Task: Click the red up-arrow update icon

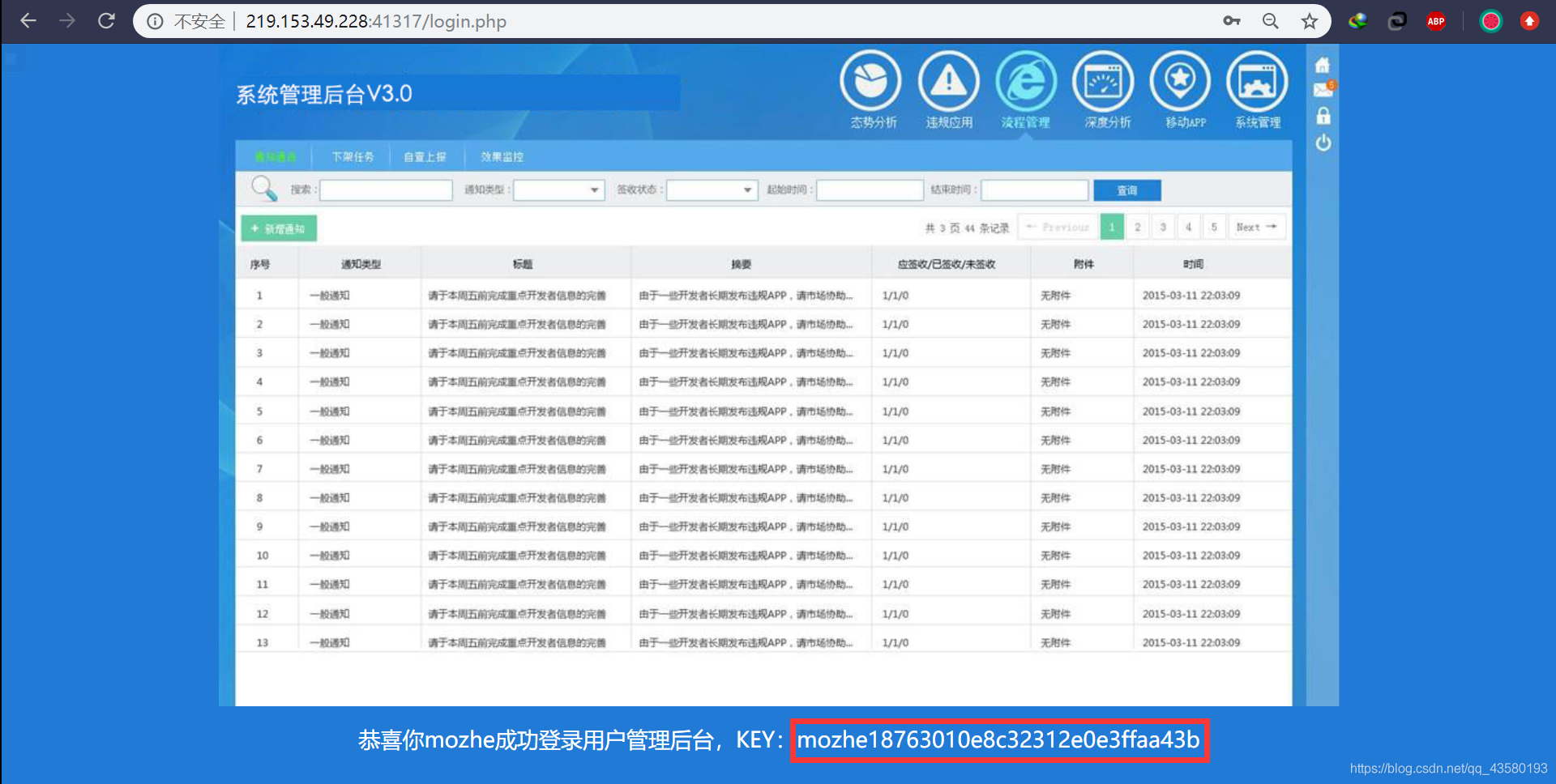Action: (1529, 21)
